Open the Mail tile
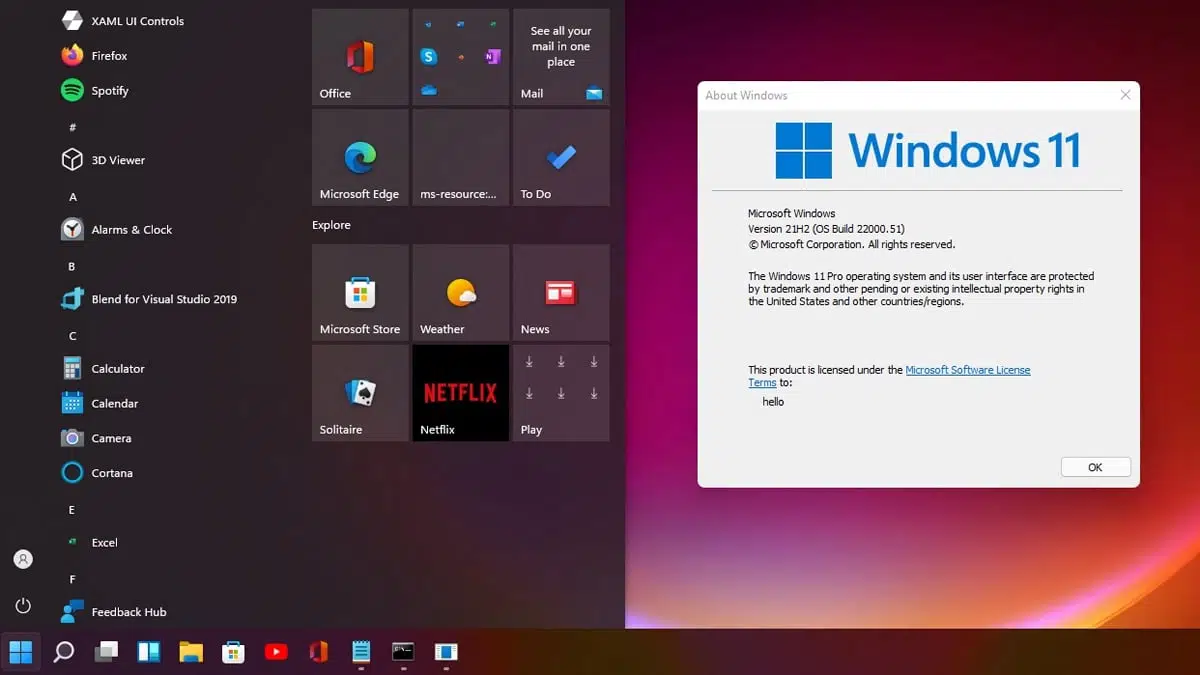 pos(560,57)
